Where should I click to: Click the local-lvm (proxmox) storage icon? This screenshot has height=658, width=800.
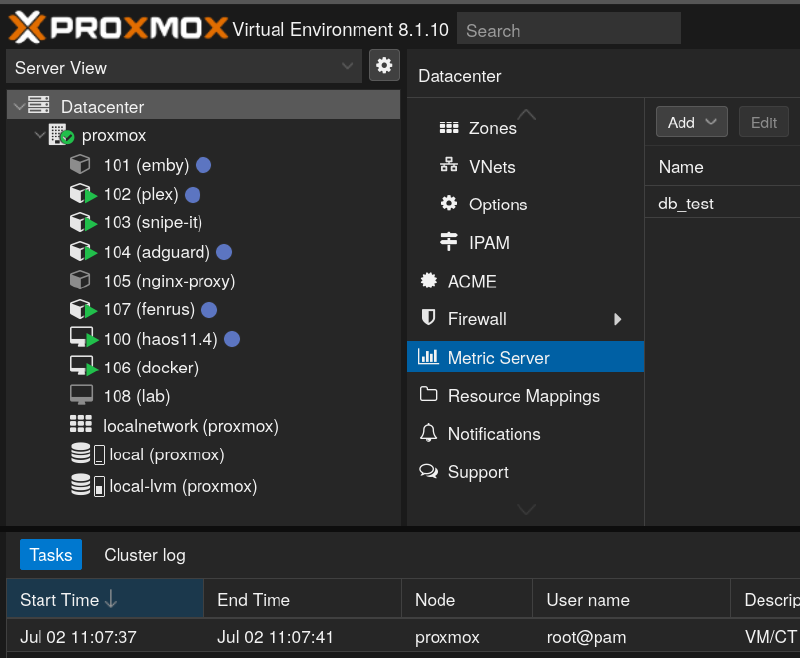[87, 486]
